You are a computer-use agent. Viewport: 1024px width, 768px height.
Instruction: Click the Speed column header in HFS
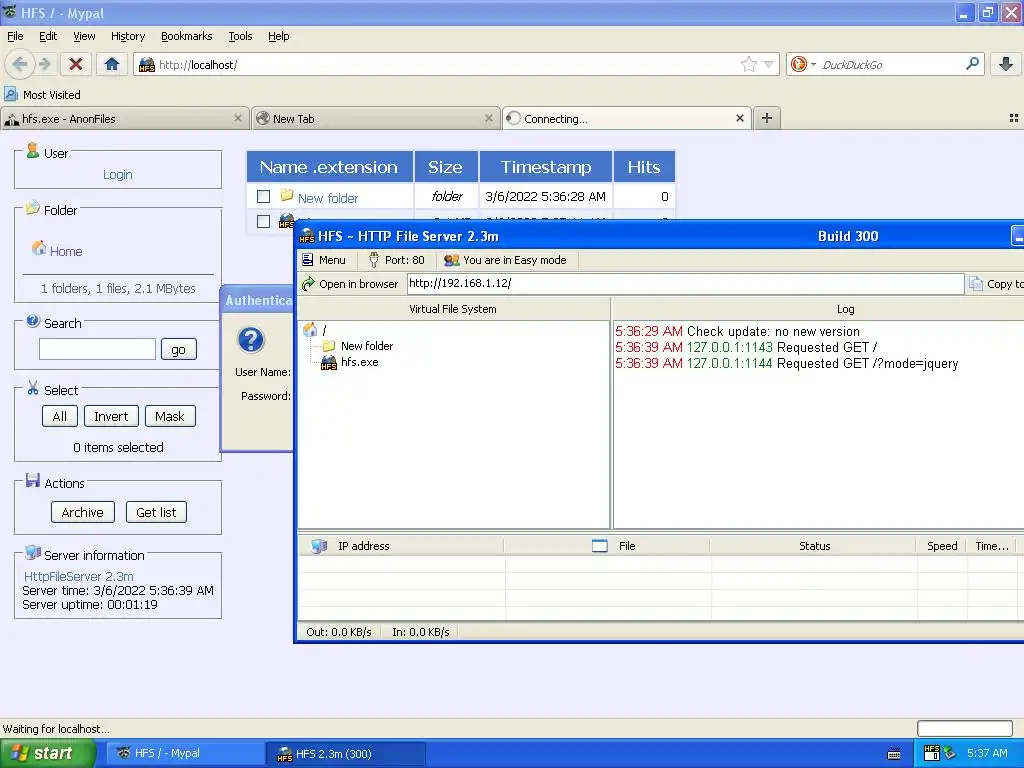coord(942,546)
